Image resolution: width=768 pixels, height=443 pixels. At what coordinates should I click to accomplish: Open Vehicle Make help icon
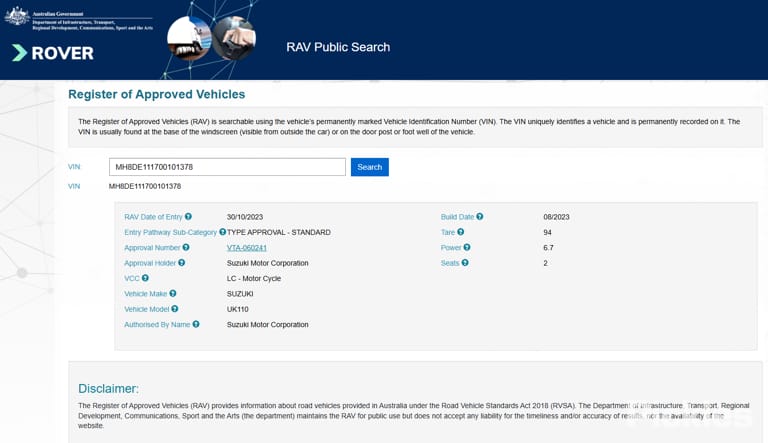click(173, 294)
